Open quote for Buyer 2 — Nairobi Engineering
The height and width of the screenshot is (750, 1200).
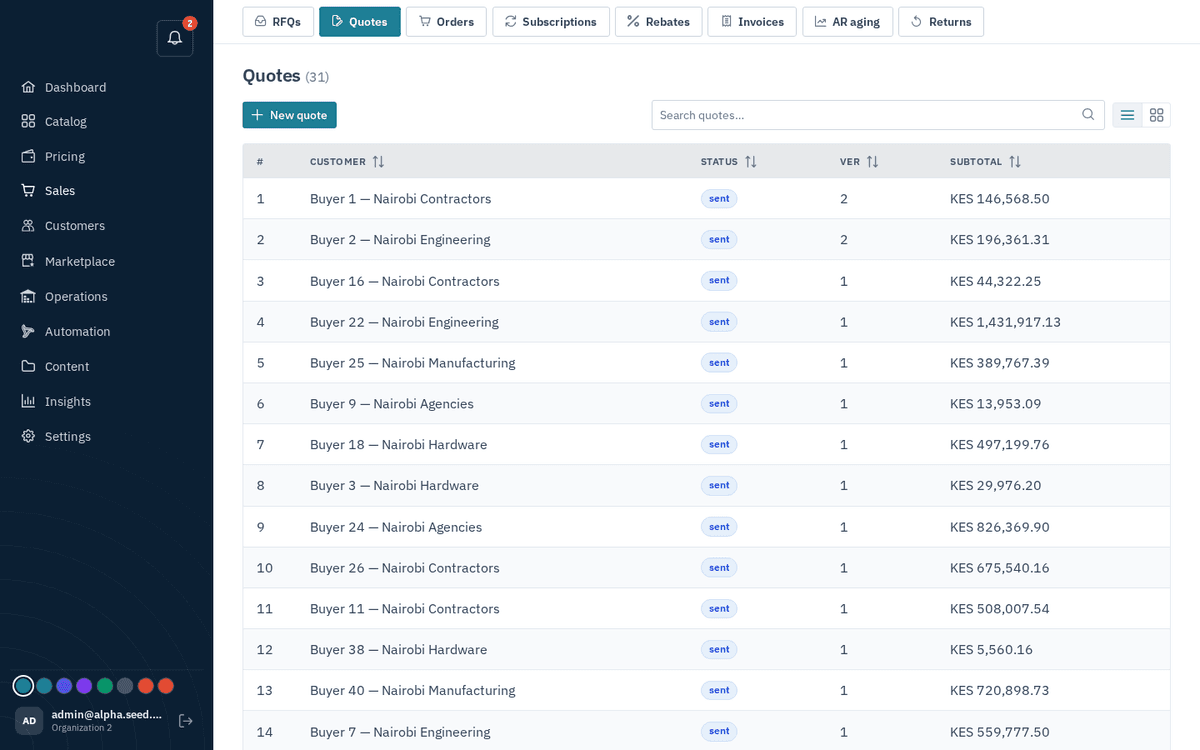(x=706, y=240)
